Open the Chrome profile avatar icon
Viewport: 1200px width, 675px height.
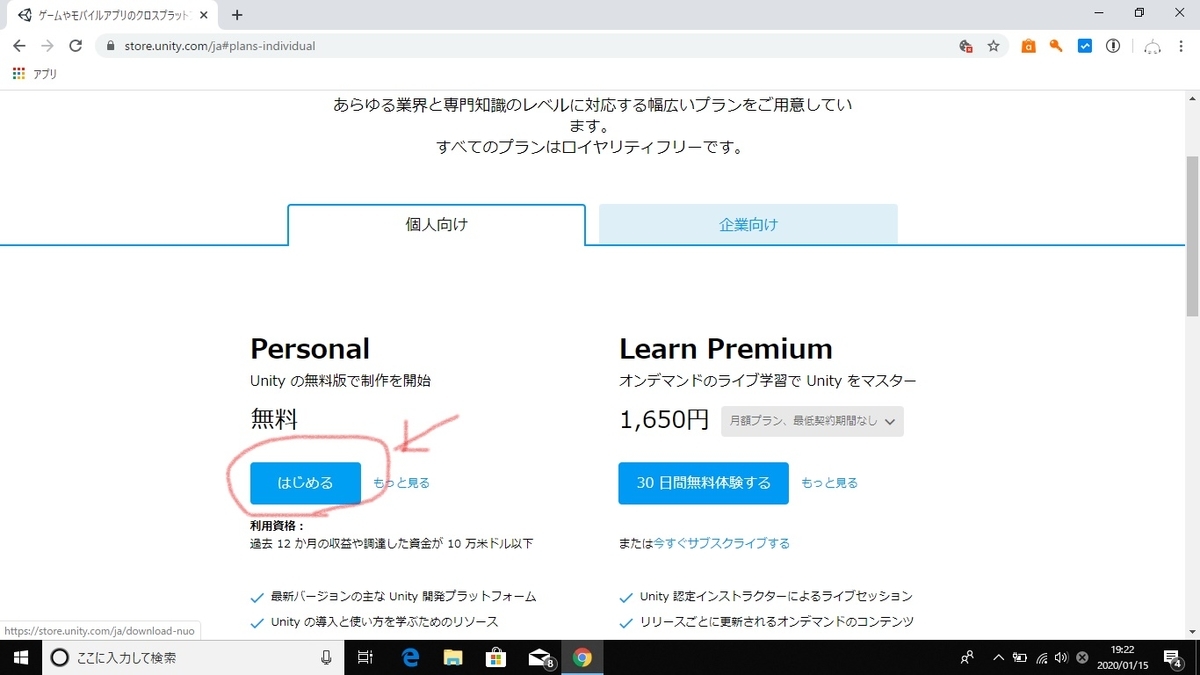pyautogui.click(x=1153, y=46)
